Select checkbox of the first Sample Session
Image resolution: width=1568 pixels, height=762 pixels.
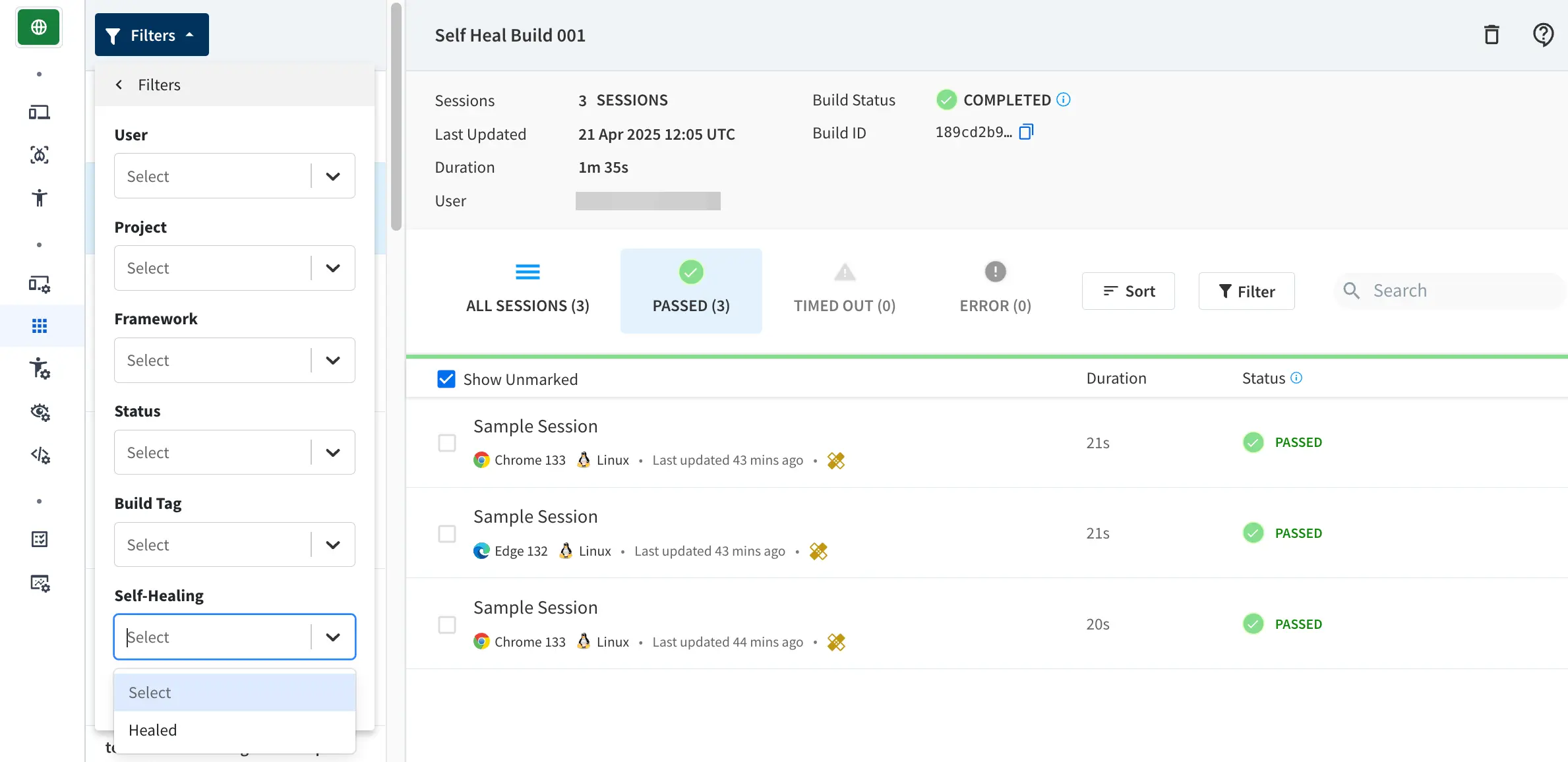click(x=447, y=442)
